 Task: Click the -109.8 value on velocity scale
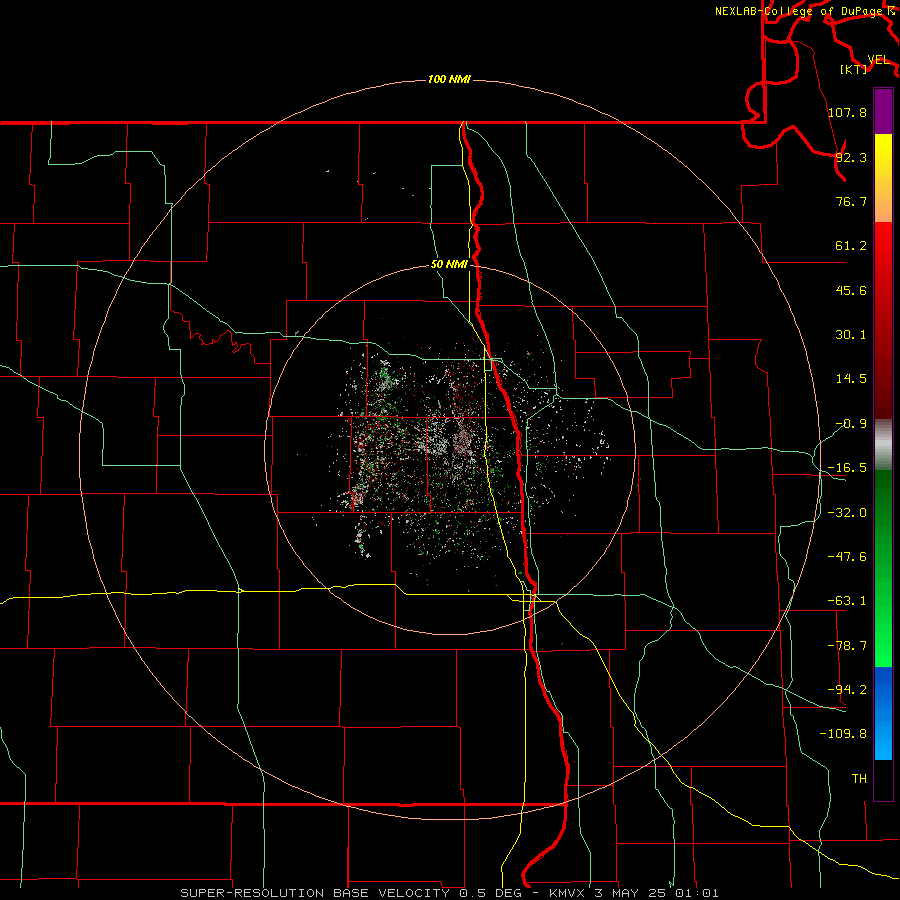pyautogui.click(x=844, y=734)
